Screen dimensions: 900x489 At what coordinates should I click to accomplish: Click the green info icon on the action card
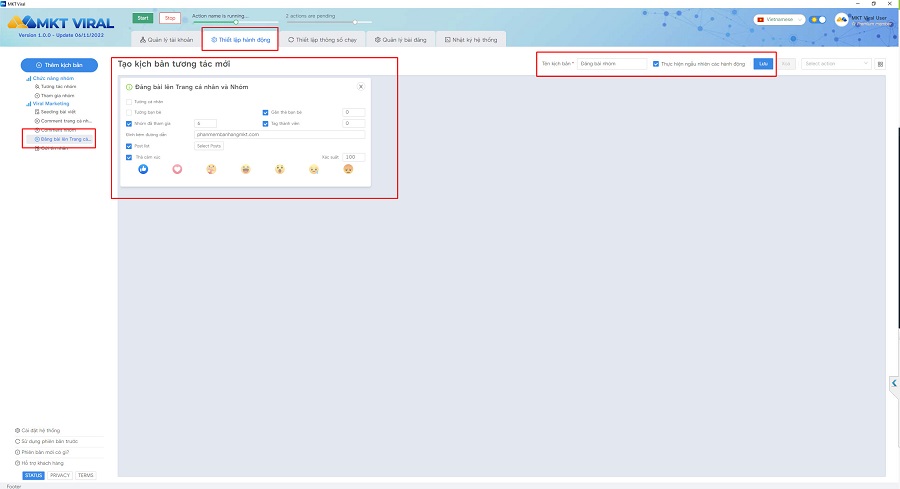coord(129,87)
